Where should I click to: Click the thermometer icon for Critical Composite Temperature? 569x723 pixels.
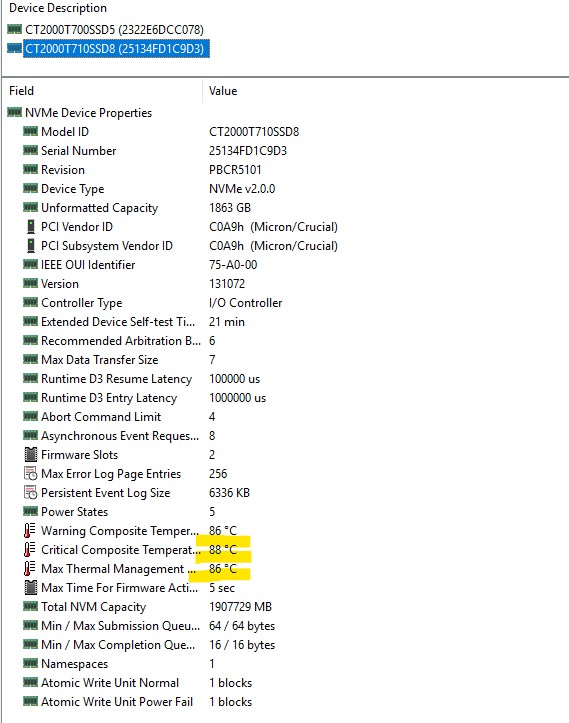pyautogui.click(x=30, y=550)
